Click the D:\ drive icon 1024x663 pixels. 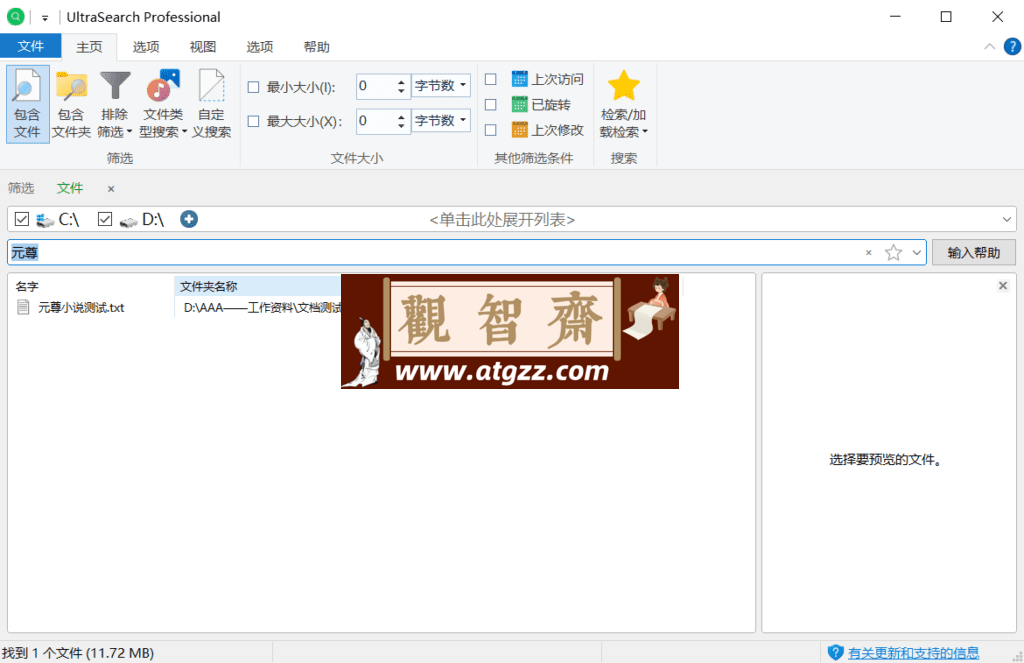click(x=128, y=221)
